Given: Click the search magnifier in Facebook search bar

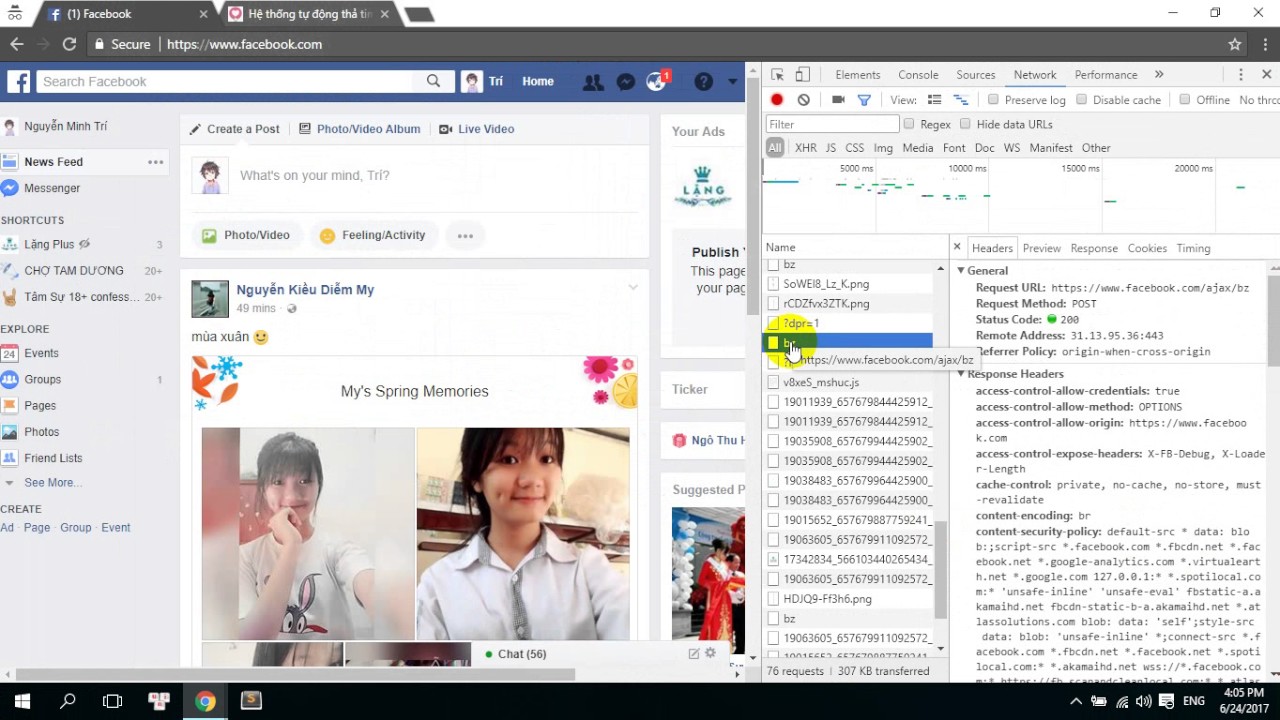Looking at the screenshot, I should click(x=433, y=81).
